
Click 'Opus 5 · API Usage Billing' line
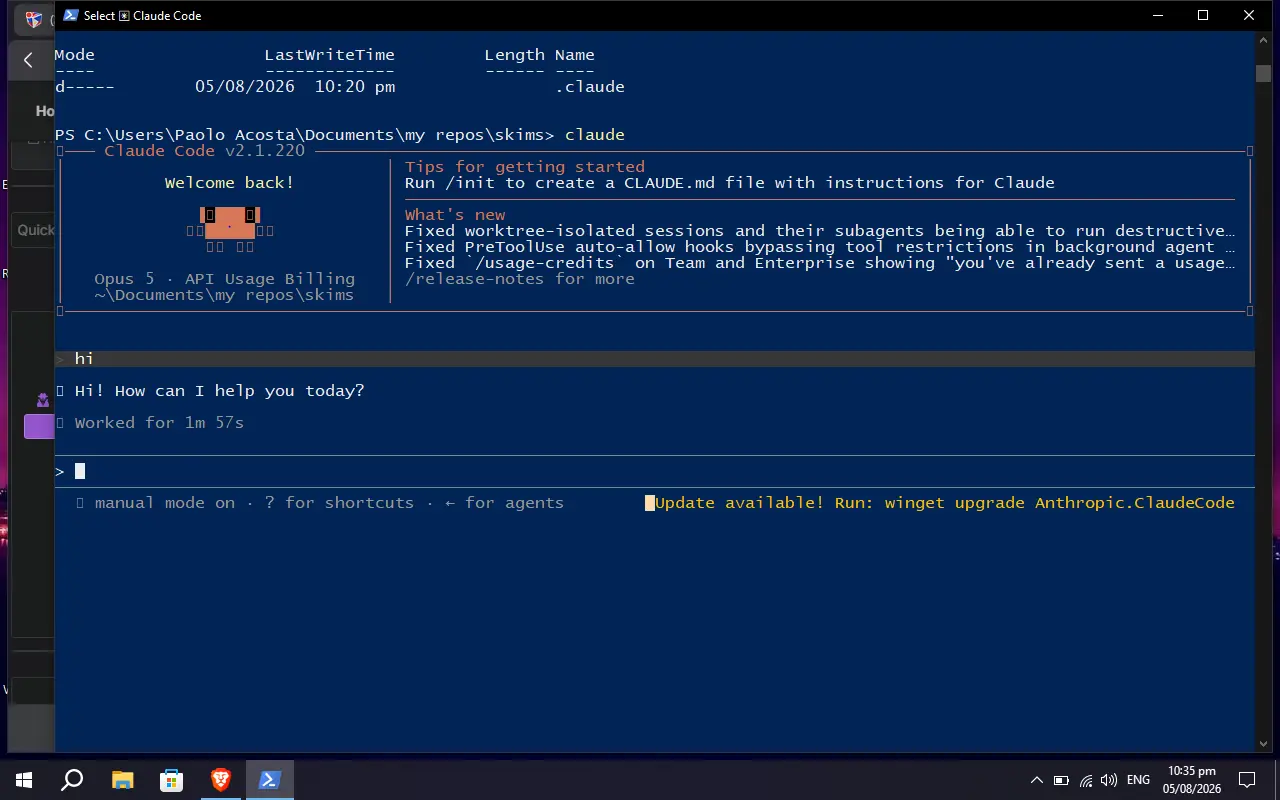click(x=225, y=279)
